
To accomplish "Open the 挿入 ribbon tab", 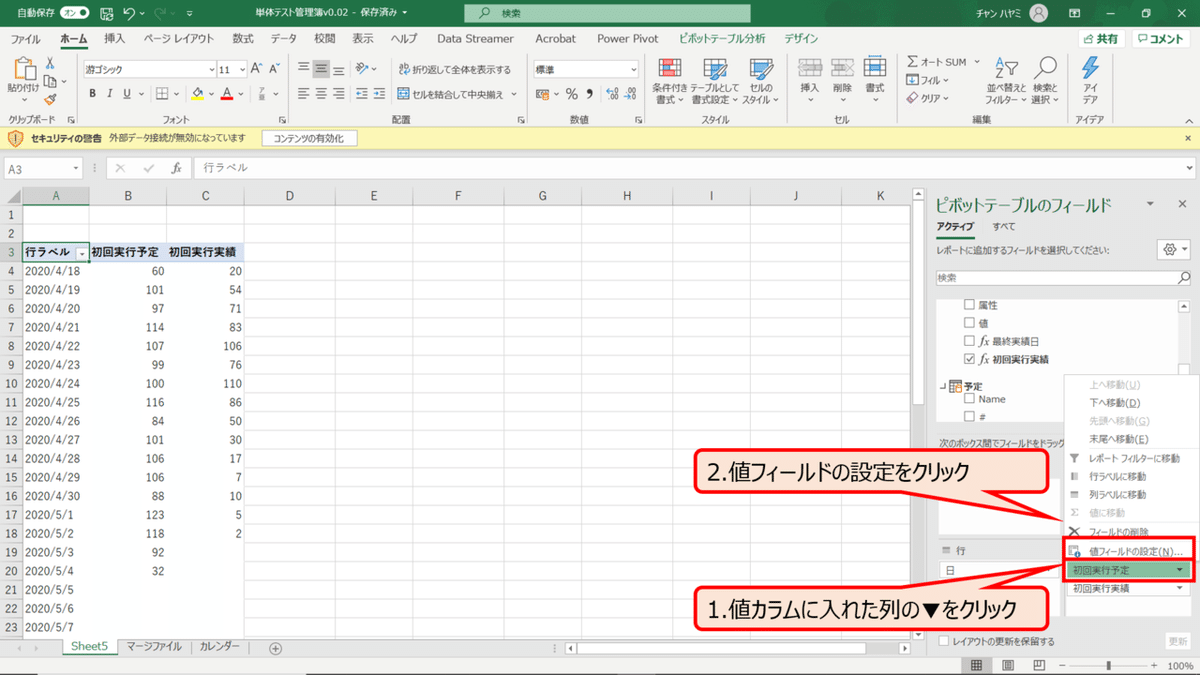I will click(x=115, y=39).
